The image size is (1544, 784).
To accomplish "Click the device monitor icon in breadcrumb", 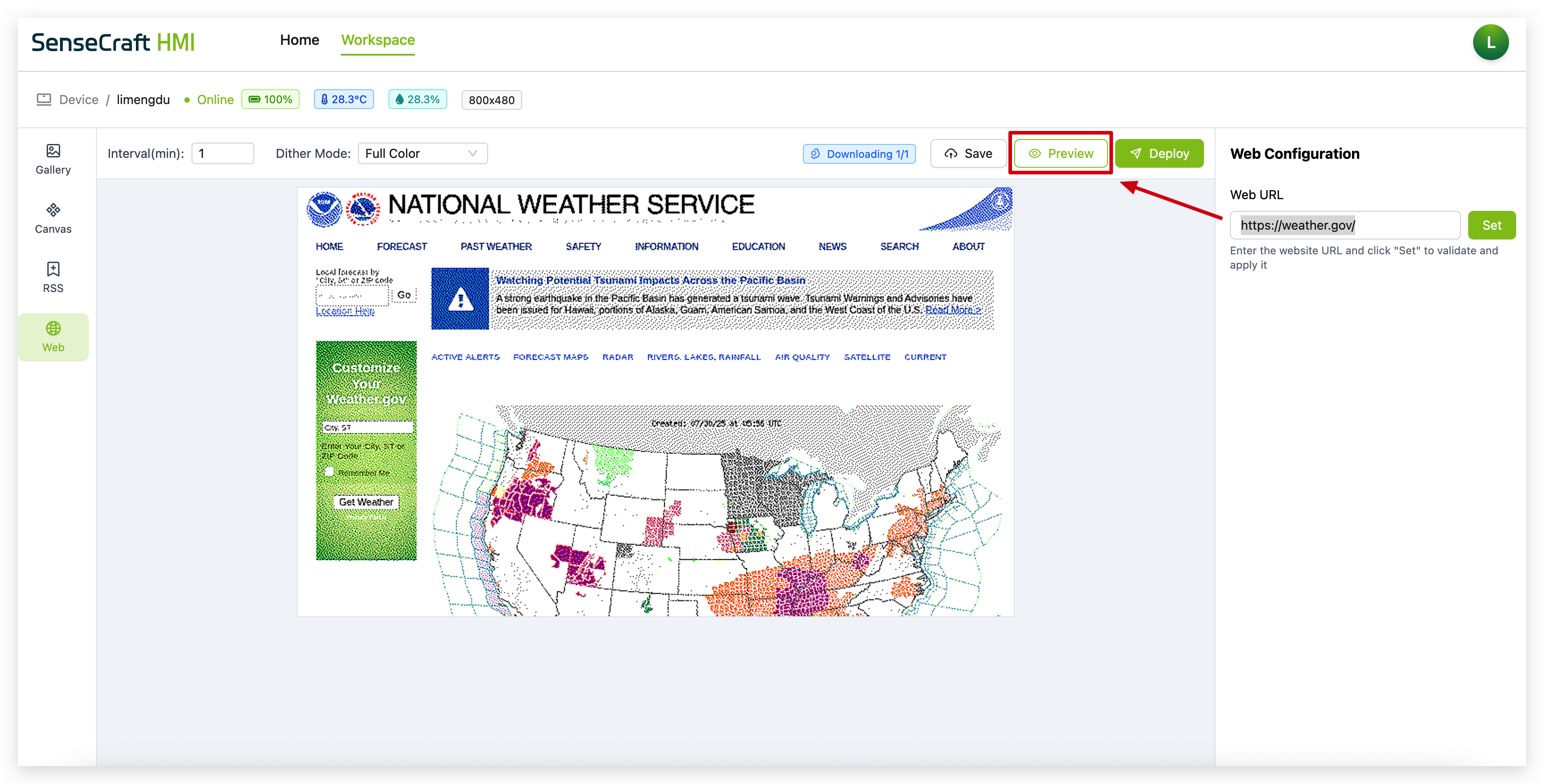I will click(x=44, y=100).
